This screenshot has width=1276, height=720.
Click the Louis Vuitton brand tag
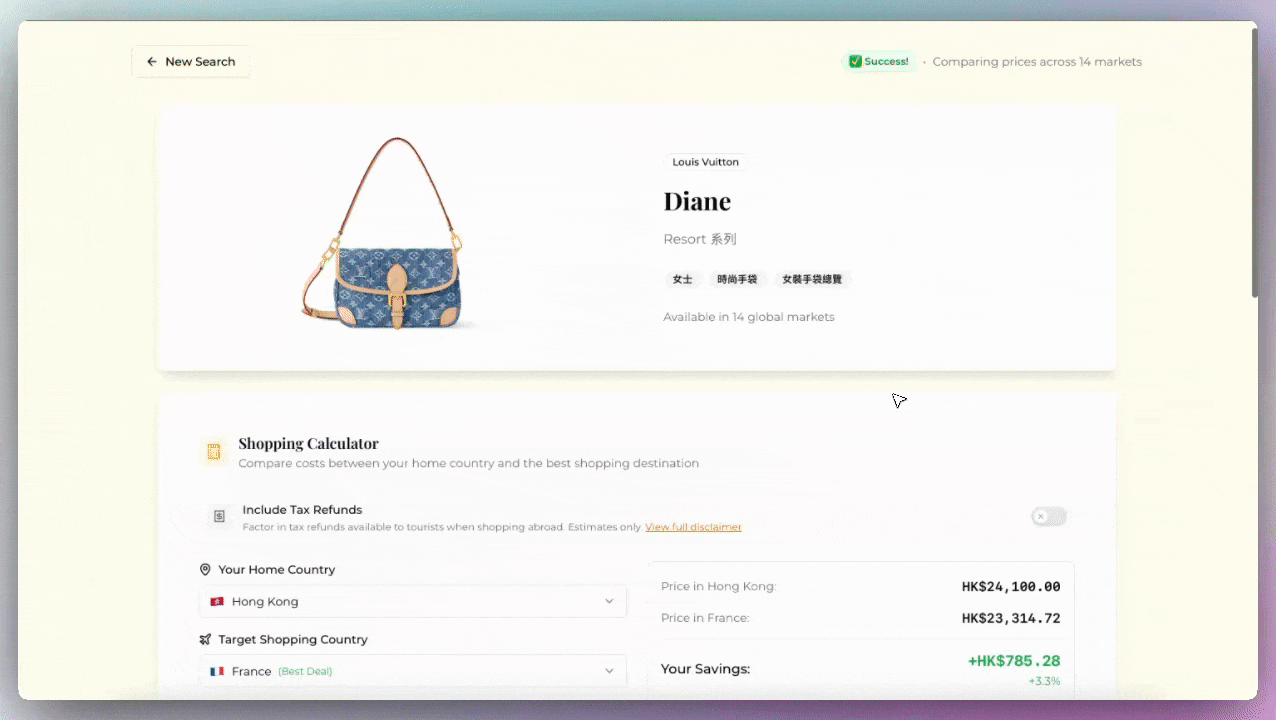click(705, 162)
